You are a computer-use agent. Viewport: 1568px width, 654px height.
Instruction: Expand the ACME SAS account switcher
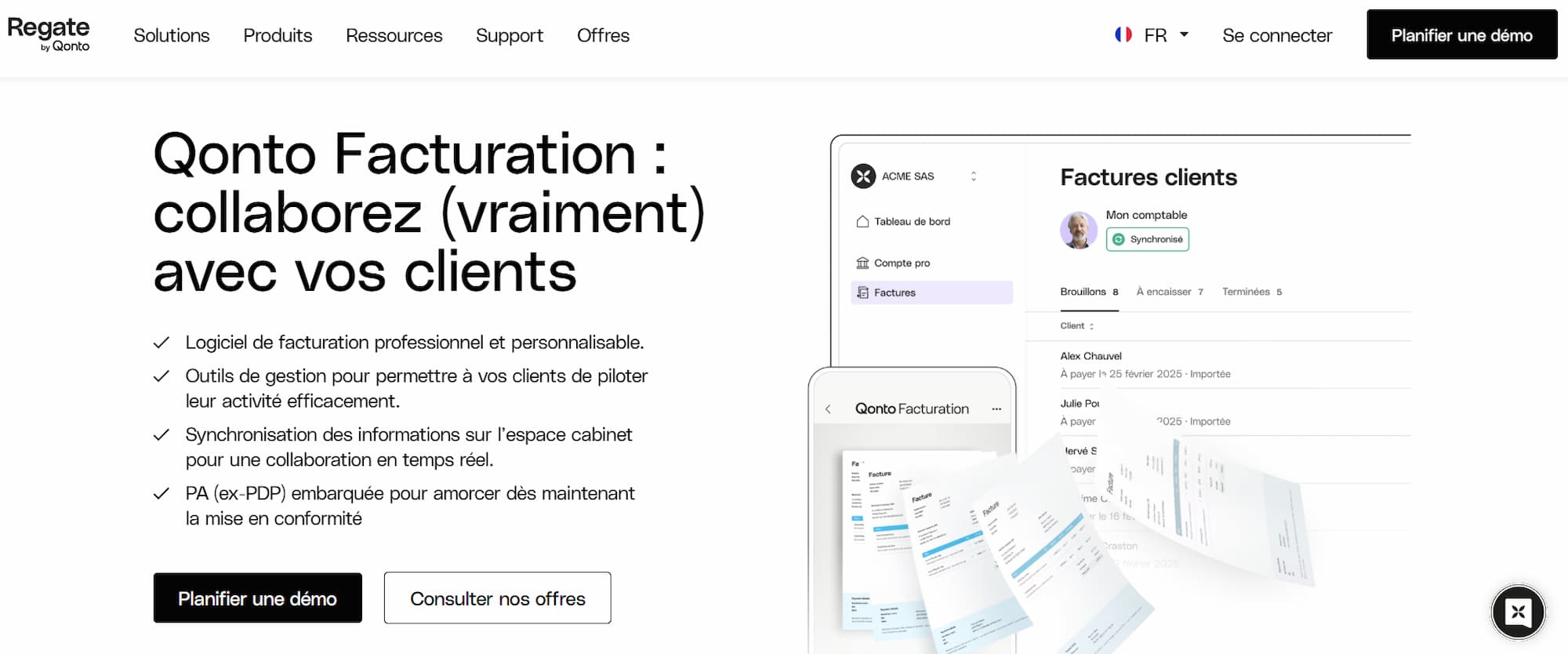974,176
